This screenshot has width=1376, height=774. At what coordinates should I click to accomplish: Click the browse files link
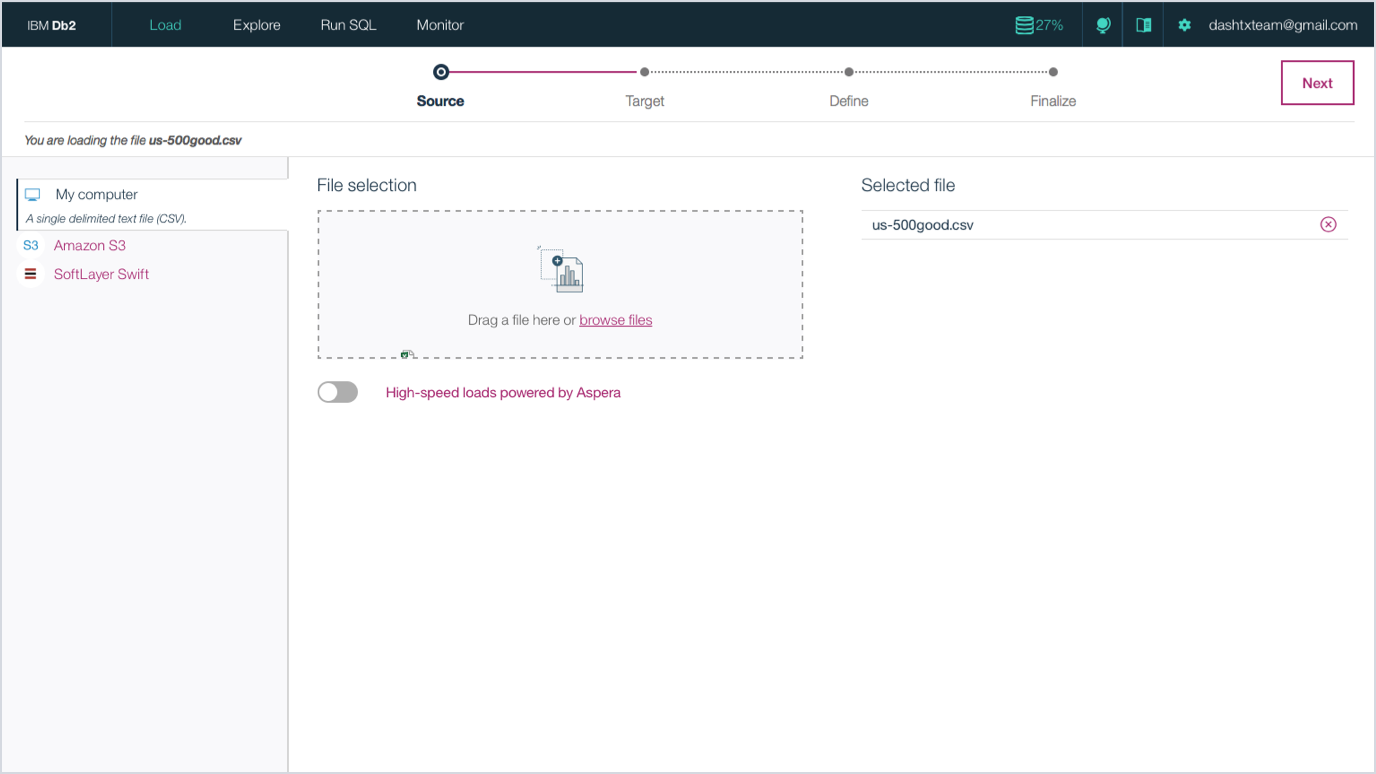(615, 320)
